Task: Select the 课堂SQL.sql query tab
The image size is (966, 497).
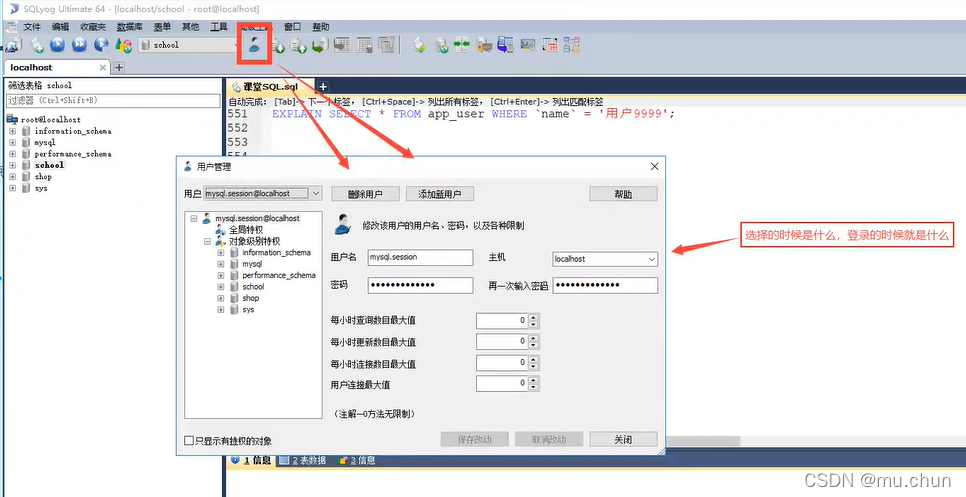Action: [x=270, y=87]
